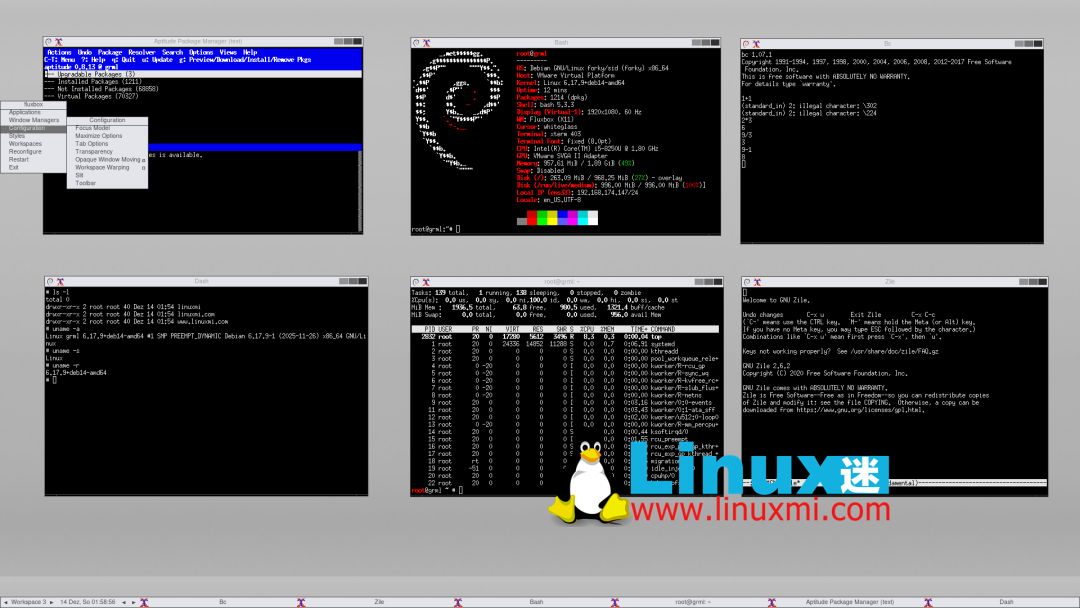1080x608 pixels.
Task: Switch to next workspace with taskbar right arrow
Action: coord(53,602)
